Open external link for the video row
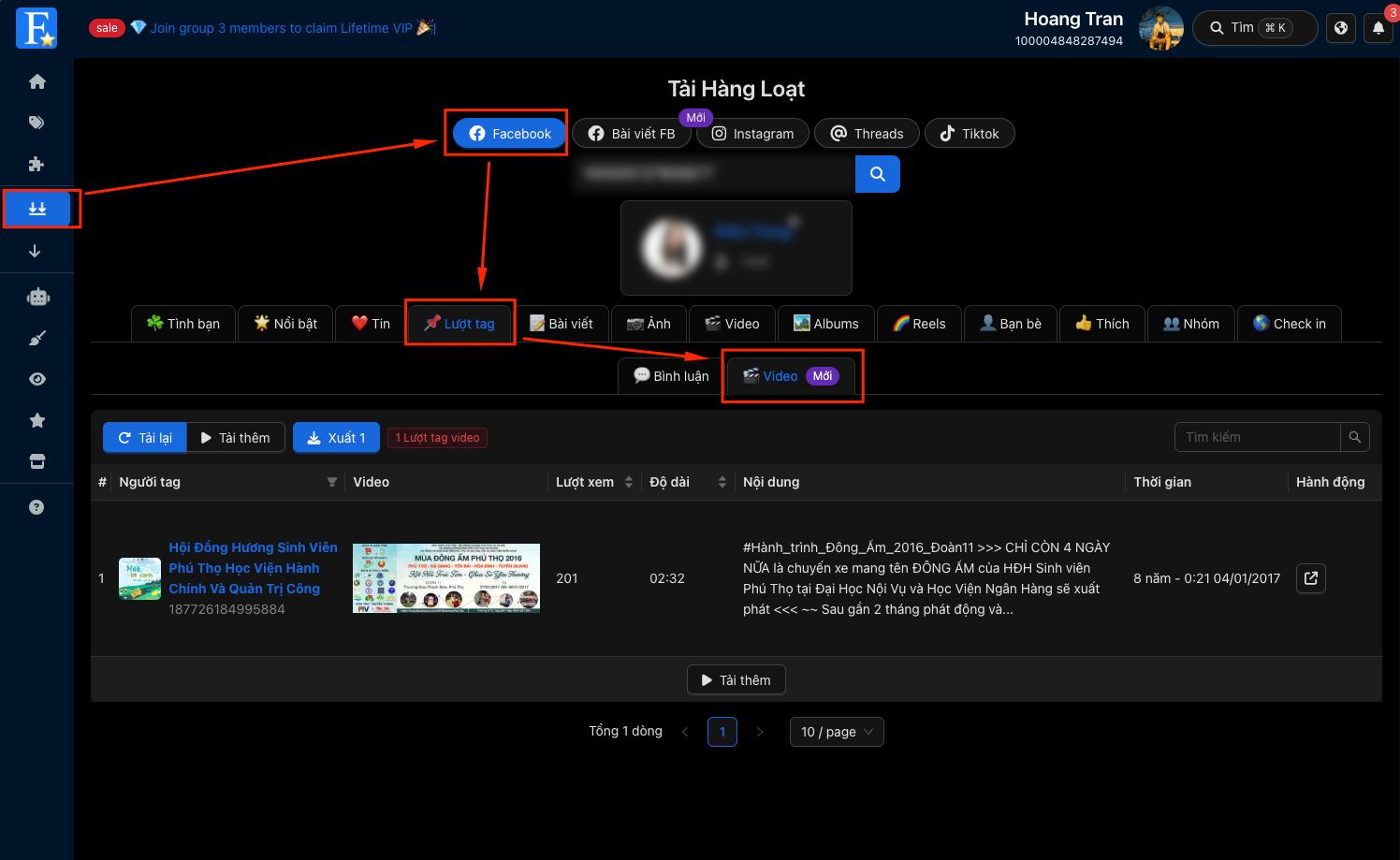 (1311, 578)
